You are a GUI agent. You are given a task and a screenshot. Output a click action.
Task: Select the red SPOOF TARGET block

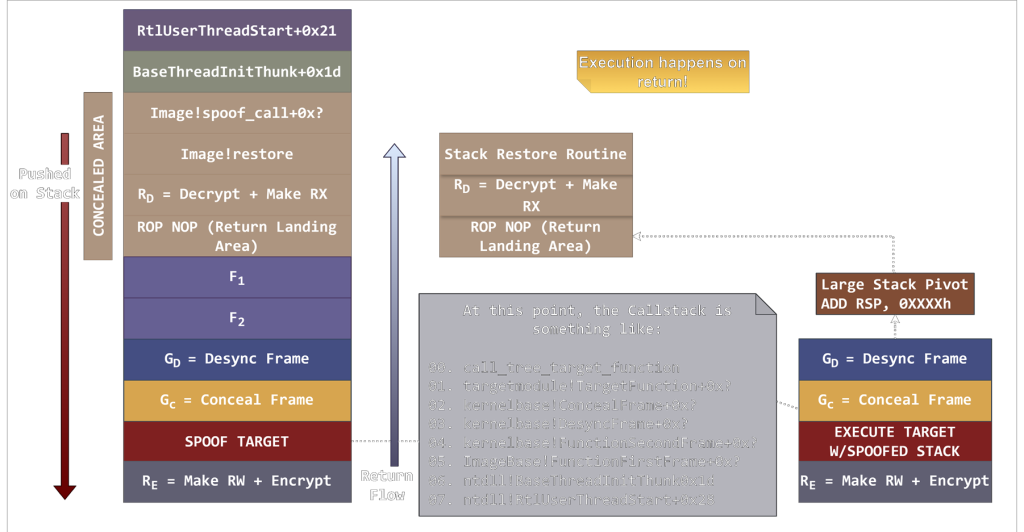(237, 441)
